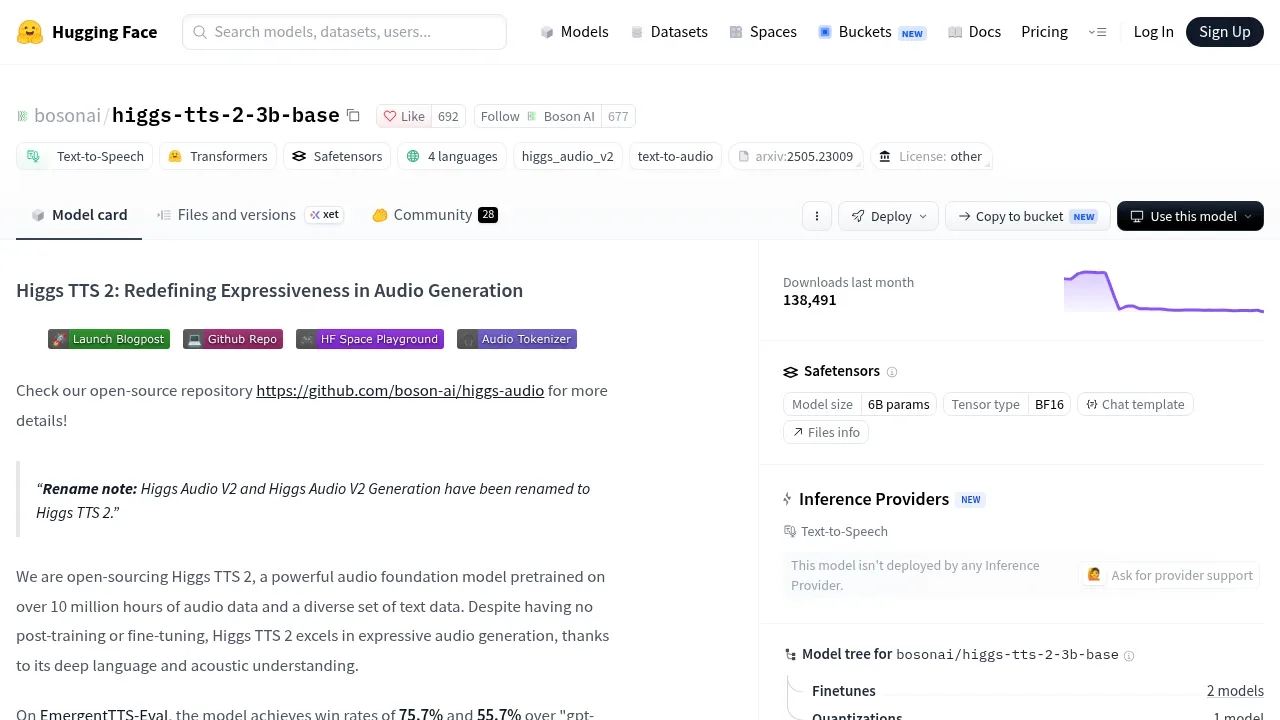1280x720 pixels.
Task: Click Ask for provider support
Action: [x=1170, y=575]
